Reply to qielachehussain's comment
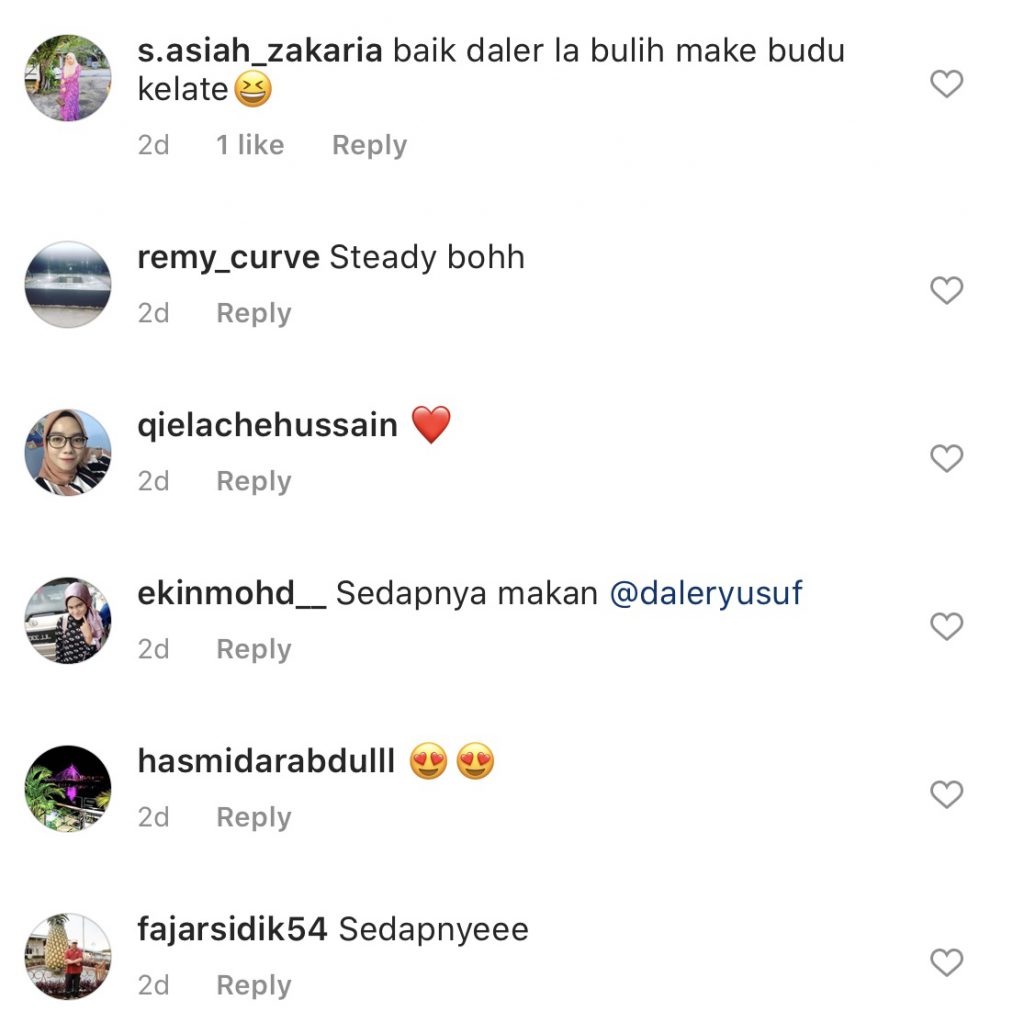 coord(253,481)
